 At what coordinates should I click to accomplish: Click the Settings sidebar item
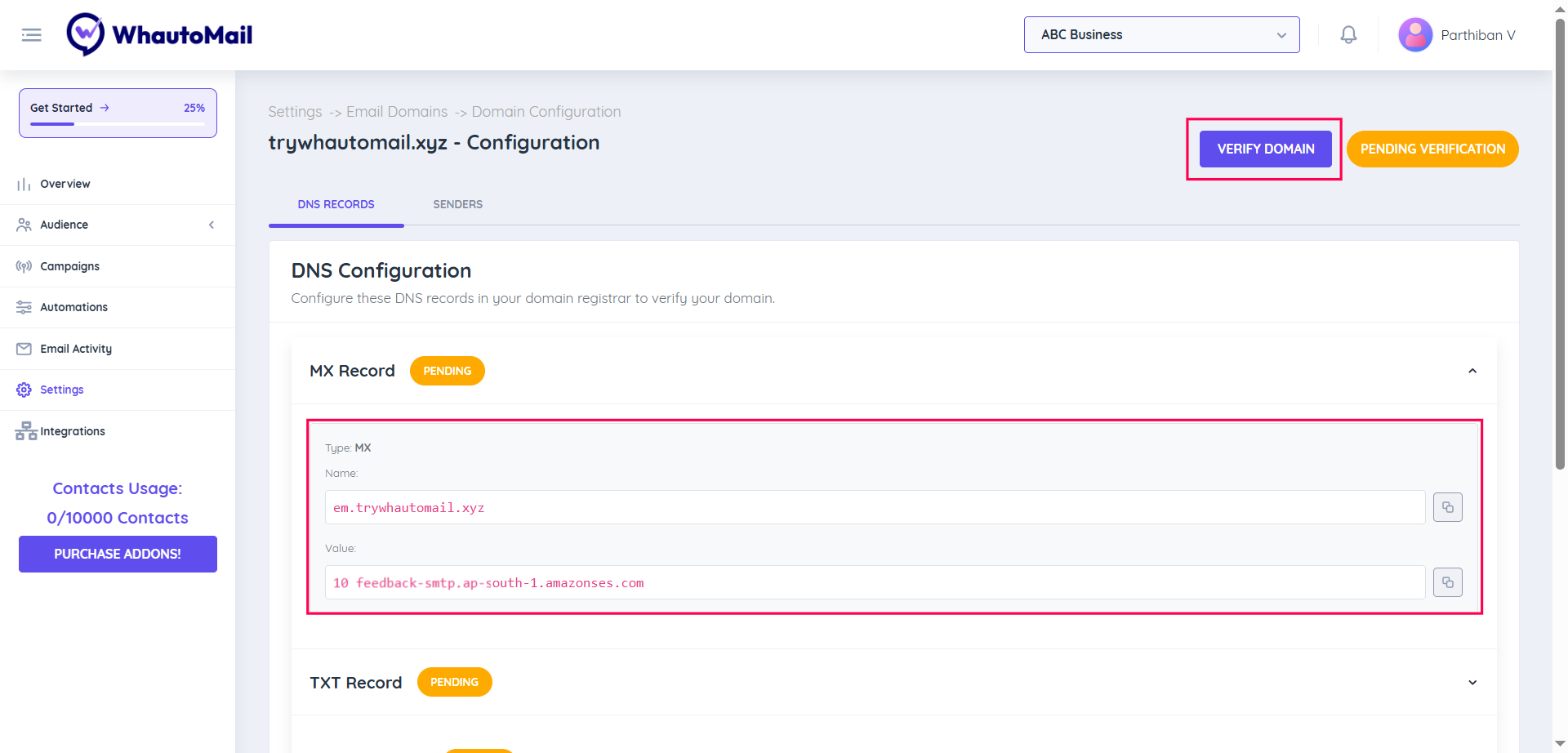[x=61, y=390]
